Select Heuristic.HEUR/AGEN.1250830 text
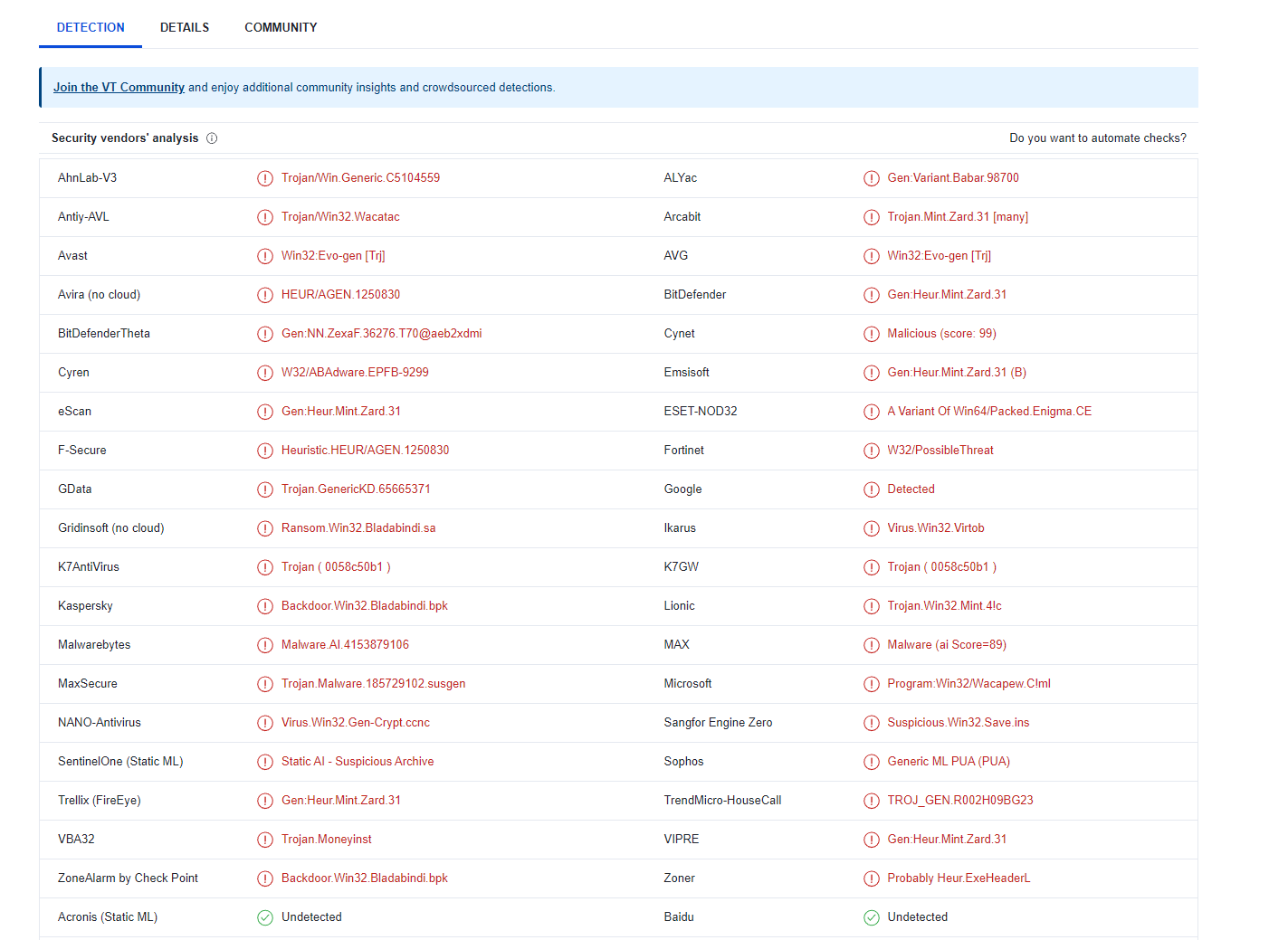This screenshot has width=1288, height=940. pos(365,451)
